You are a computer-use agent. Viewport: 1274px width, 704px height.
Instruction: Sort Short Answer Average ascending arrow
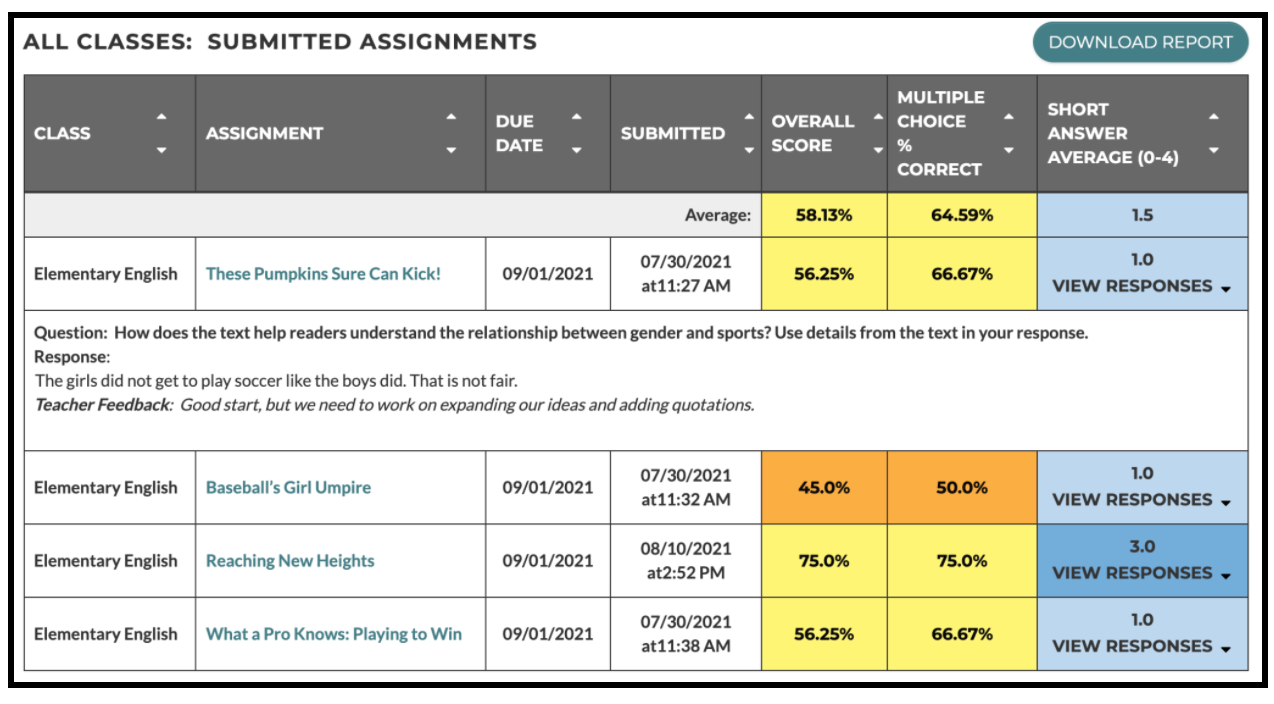click(x=1213, y=117)
